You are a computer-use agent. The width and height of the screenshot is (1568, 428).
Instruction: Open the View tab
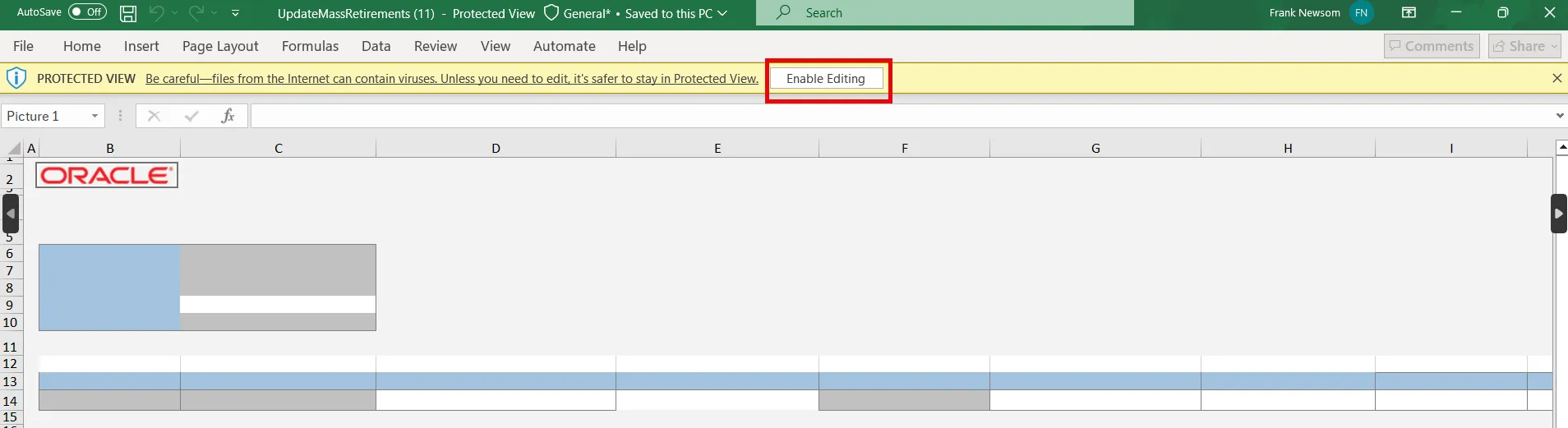click(496, 46)
